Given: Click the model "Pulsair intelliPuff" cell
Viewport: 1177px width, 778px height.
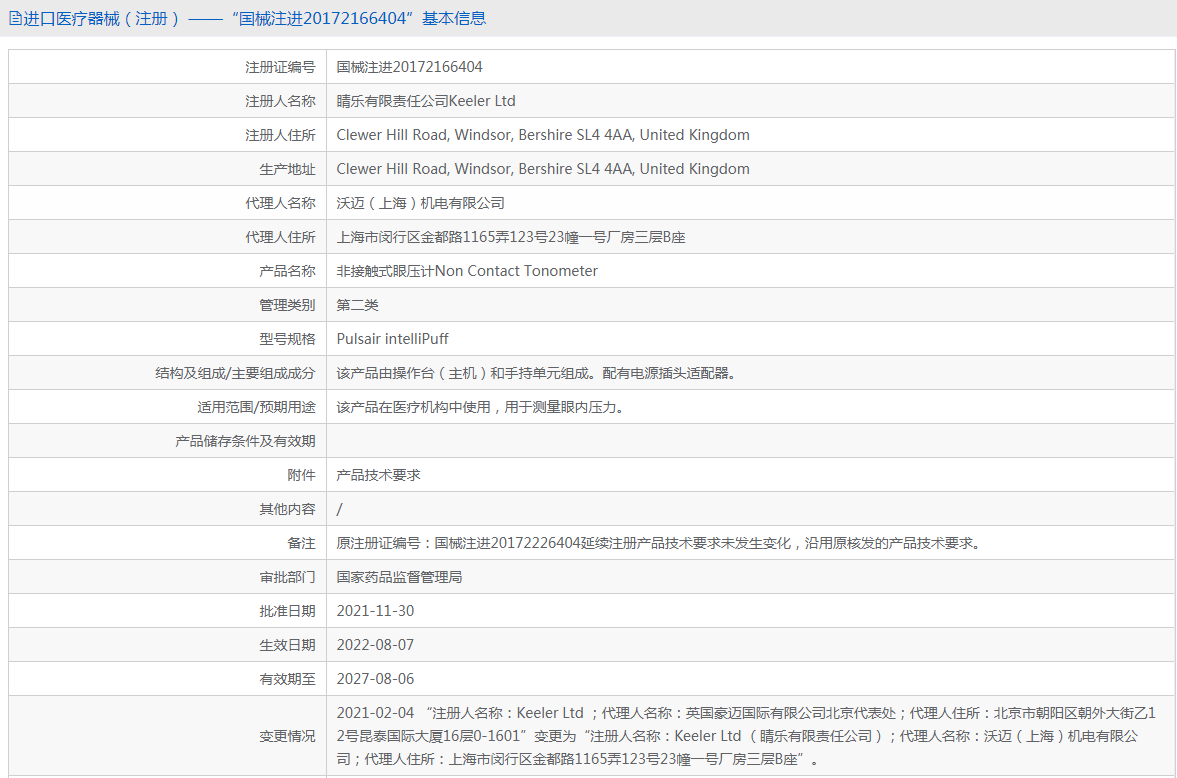Looking at the screenshot, I should coord(392,338).
